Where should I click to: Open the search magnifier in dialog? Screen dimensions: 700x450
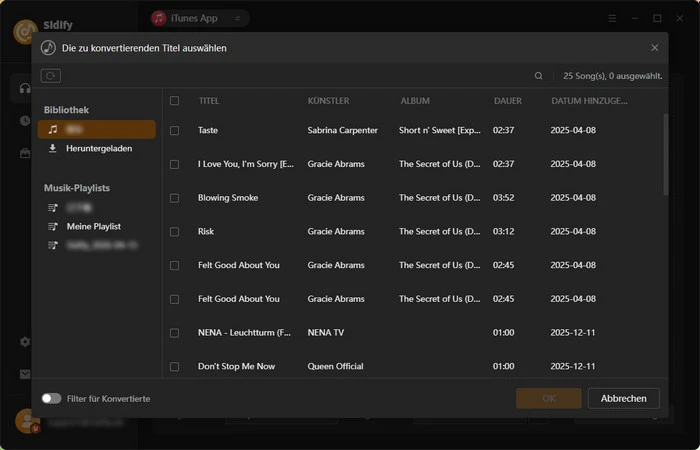coord(538,76)
